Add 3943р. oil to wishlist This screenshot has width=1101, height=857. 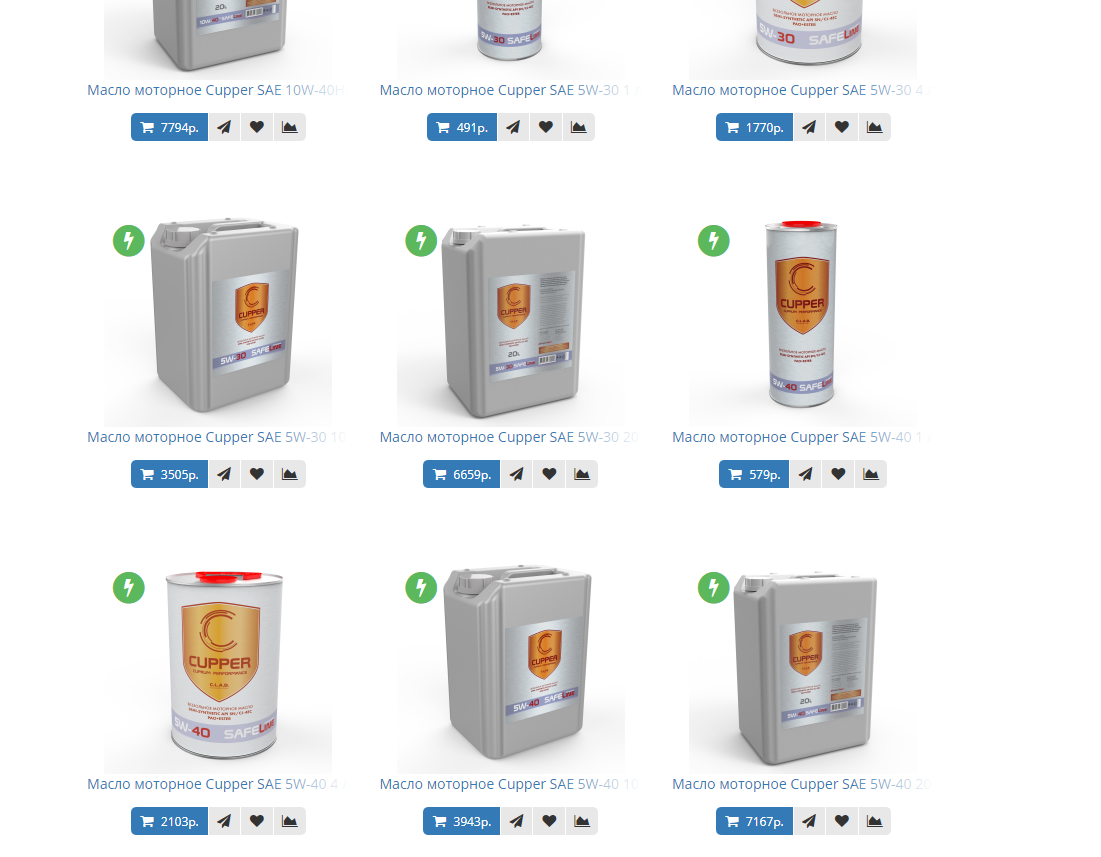549,821
